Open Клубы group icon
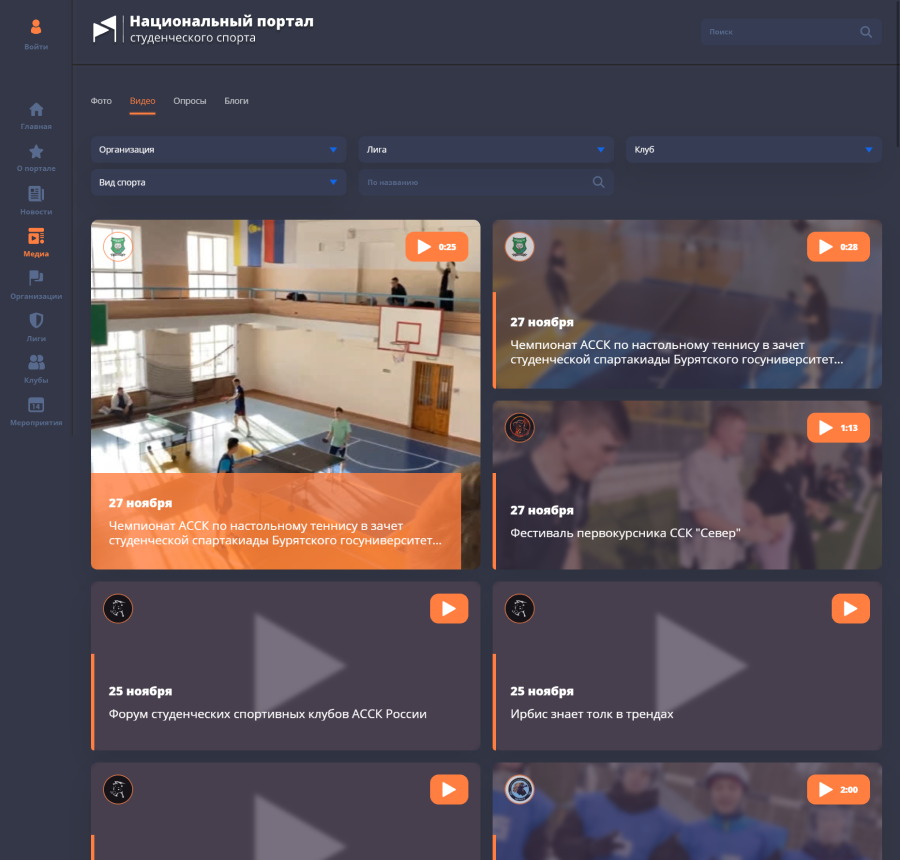900x860 pixels. point(36,363)
